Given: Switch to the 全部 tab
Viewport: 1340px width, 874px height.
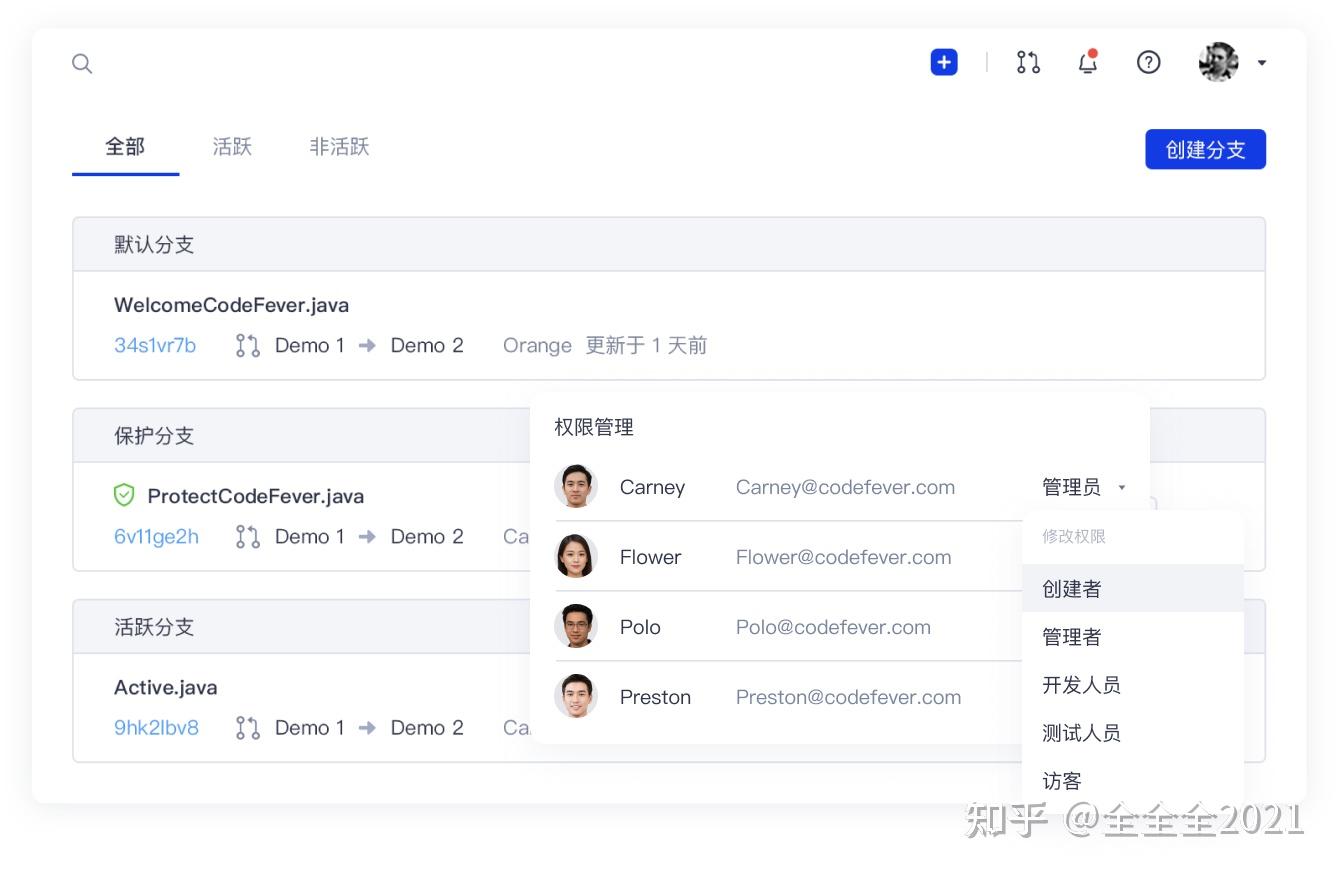Looking at the screenshot, I should (125, 147).
